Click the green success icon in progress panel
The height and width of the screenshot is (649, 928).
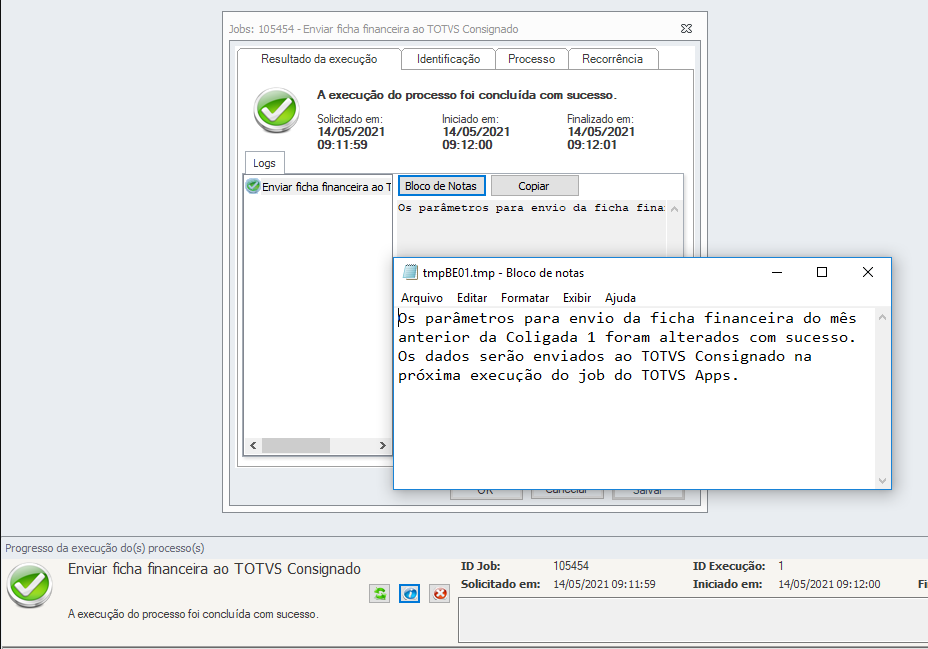(x=30, y=586)
